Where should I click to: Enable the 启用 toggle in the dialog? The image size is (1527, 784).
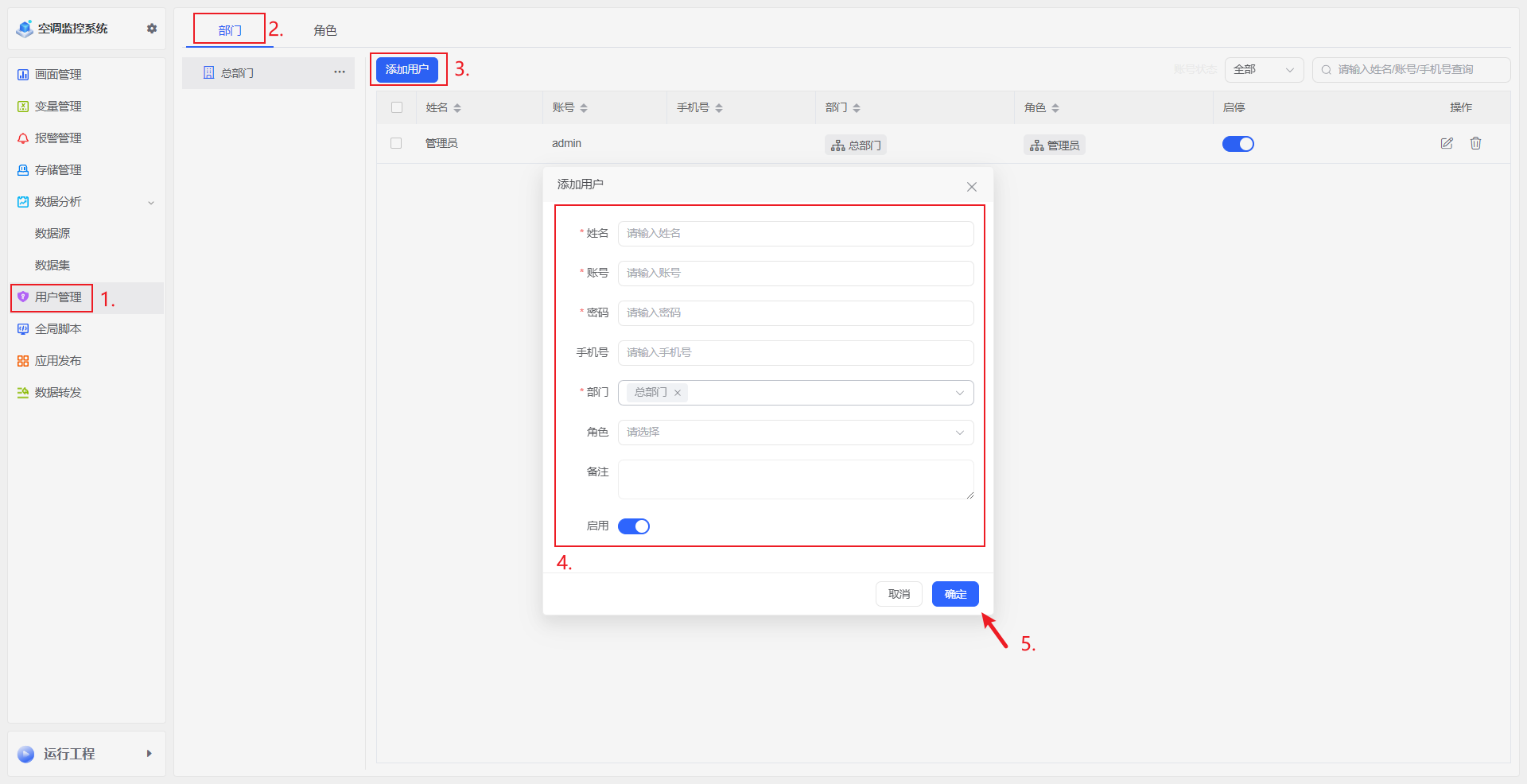634,526
